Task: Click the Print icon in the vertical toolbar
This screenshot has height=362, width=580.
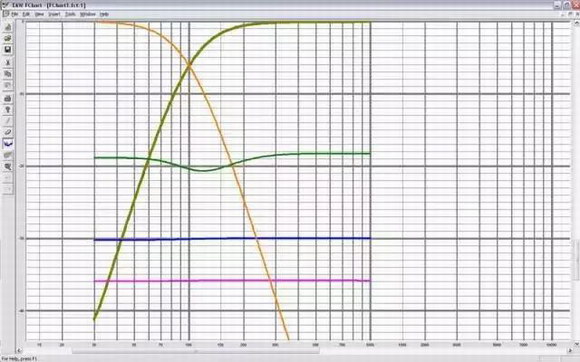Action: click(x=8, y=99)
